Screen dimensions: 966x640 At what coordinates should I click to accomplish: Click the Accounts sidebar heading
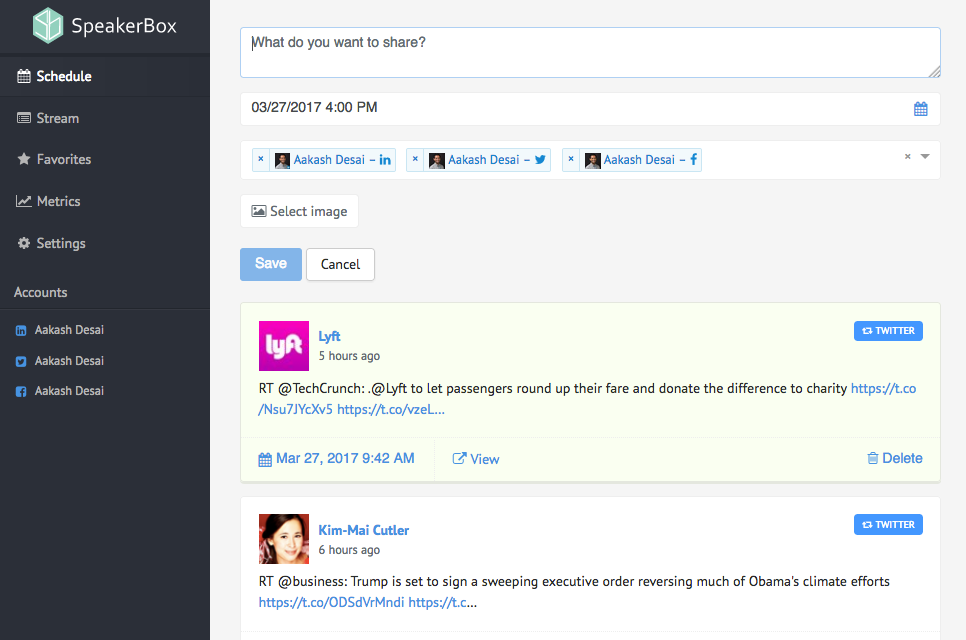point(41,293)
